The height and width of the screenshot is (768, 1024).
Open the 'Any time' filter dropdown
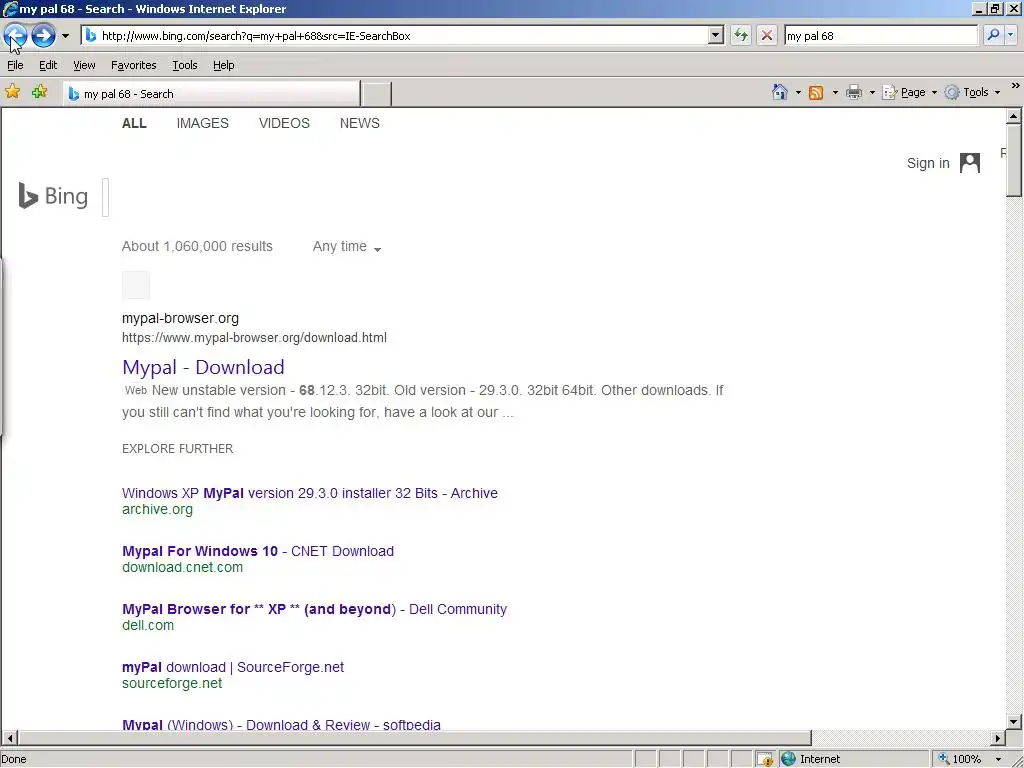[347, 247]
